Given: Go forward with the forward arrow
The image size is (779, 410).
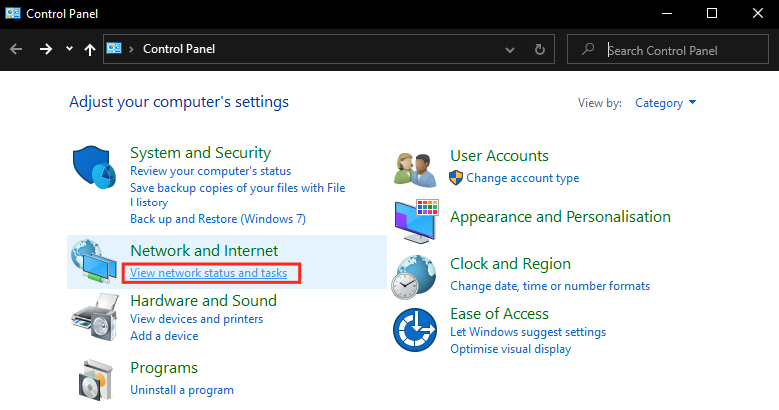Looking at the screenshot, I should click(x=46, y=49).
